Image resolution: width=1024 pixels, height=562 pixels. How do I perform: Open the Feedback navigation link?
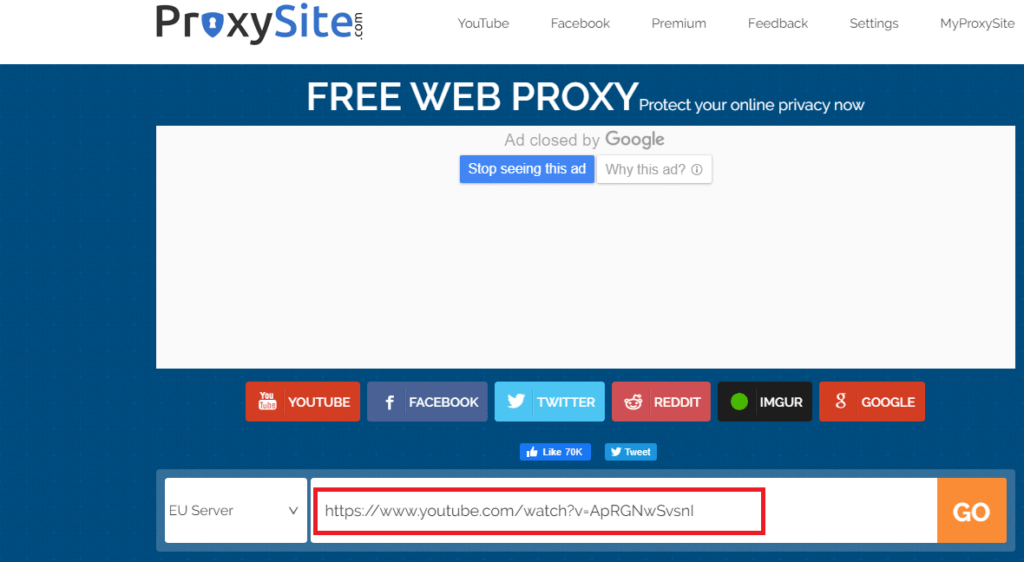778,23
